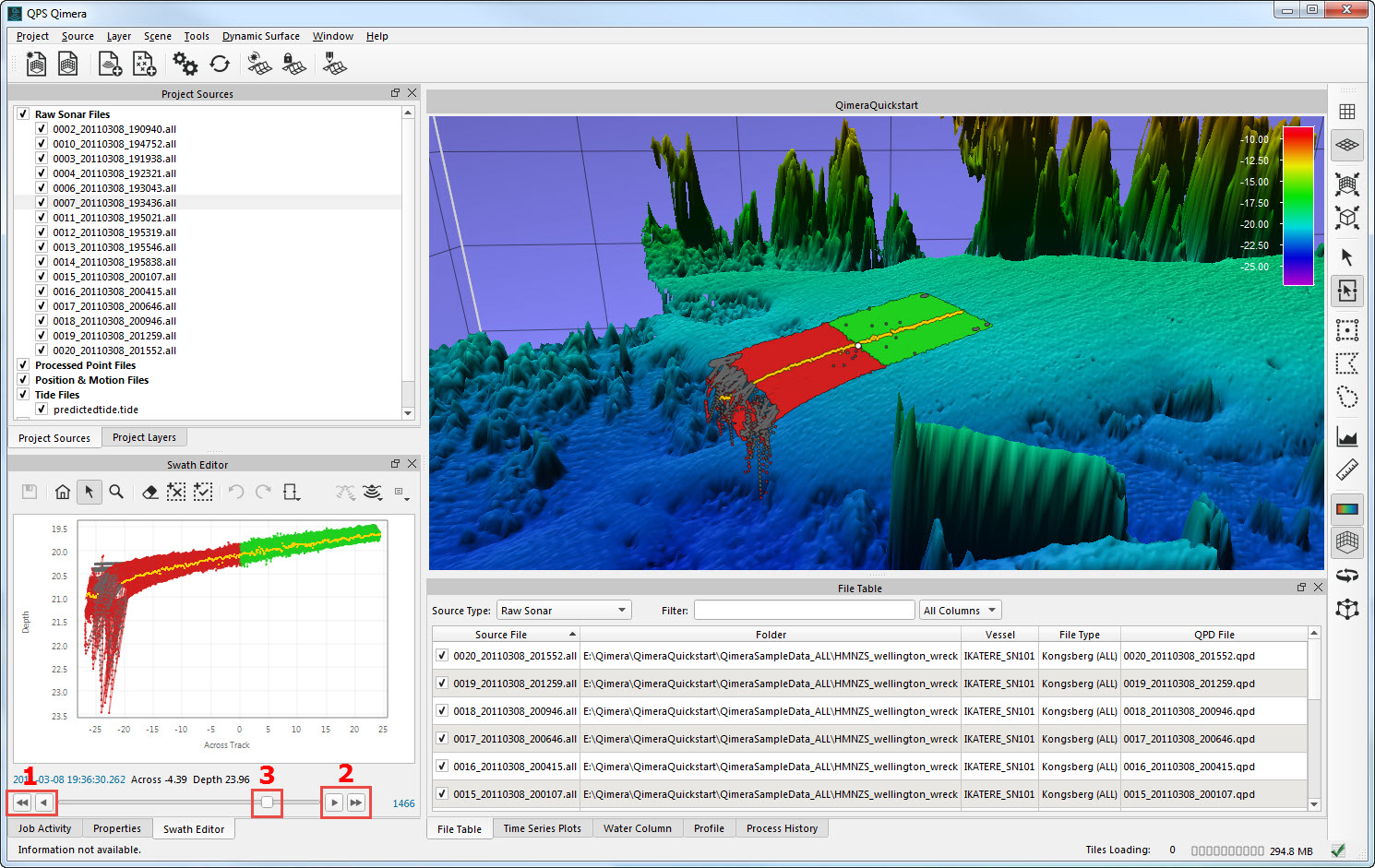Step back one ping
1375x868 pixels.
43,803
